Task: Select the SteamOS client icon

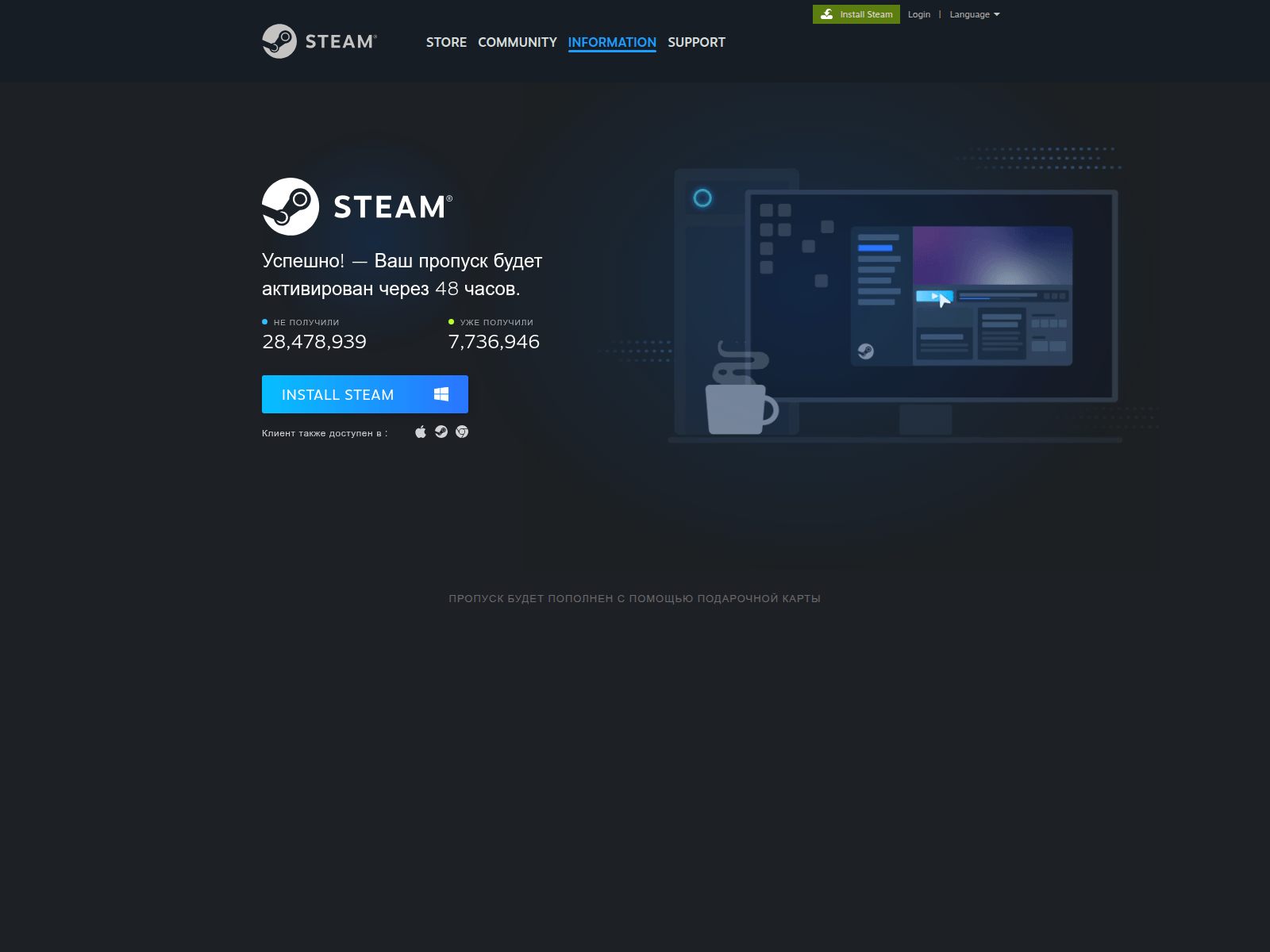Action: click(x=441, y=432)
